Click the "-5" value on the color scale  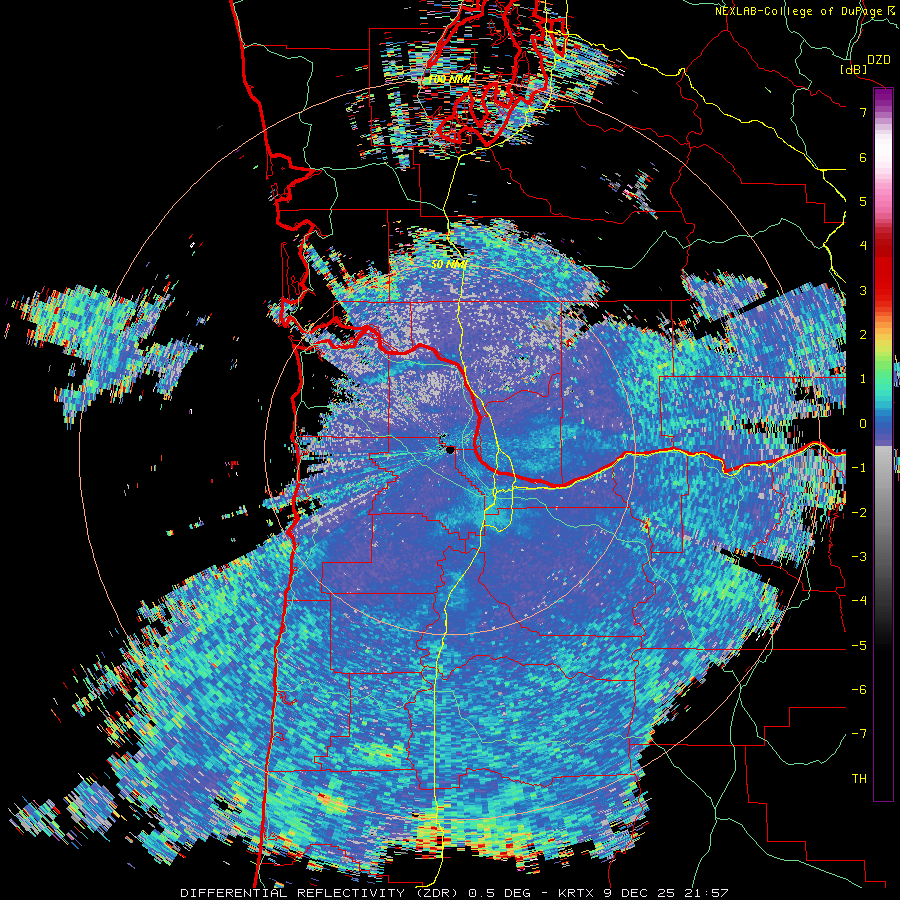[x=859, y=646]
